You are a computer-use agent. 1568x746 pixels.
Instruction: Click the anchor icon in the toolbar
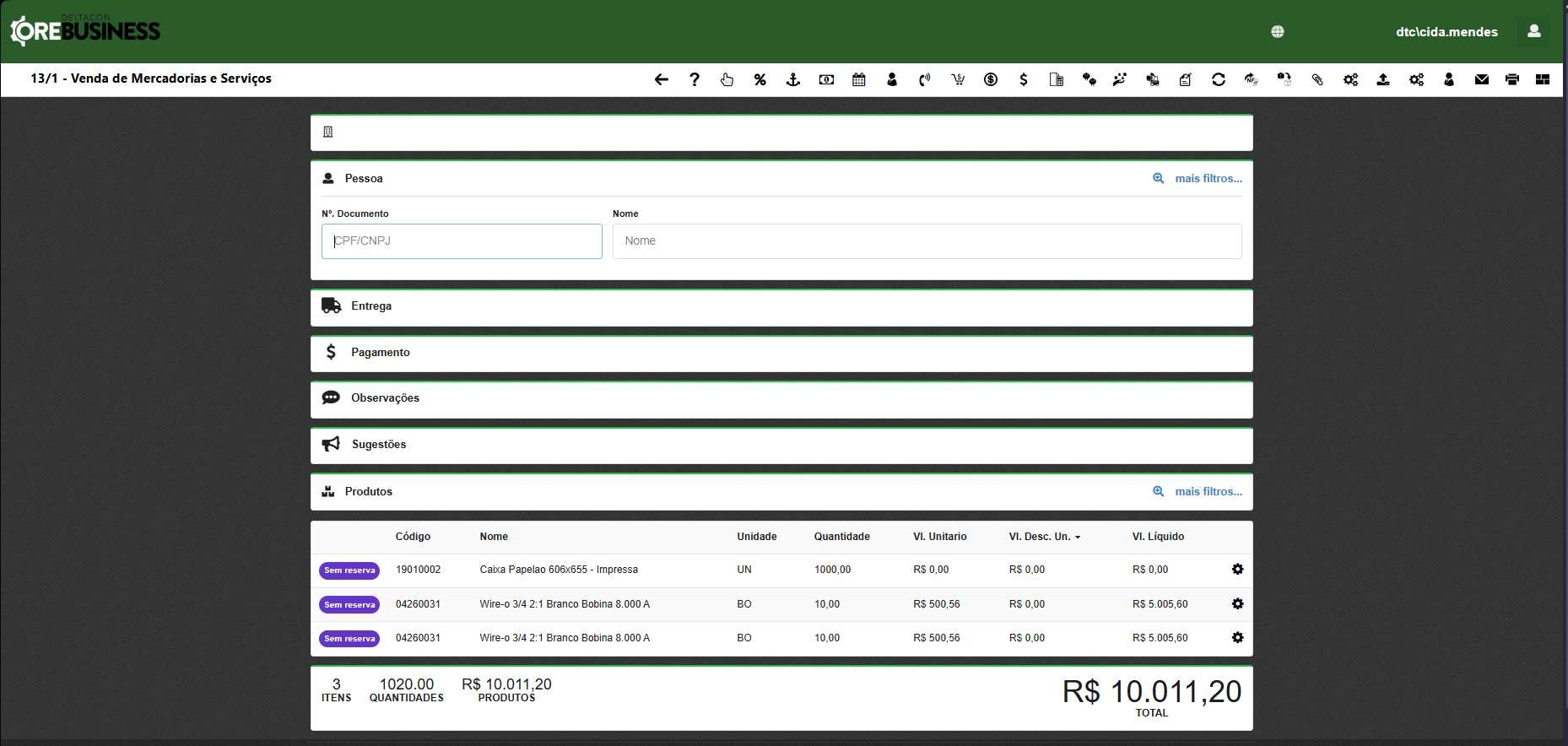[x=792, y=79]
